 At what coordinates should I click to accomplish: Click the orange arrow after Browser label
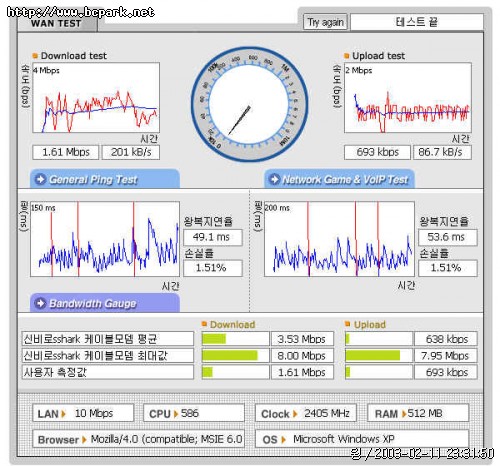[x=84, y=440]
